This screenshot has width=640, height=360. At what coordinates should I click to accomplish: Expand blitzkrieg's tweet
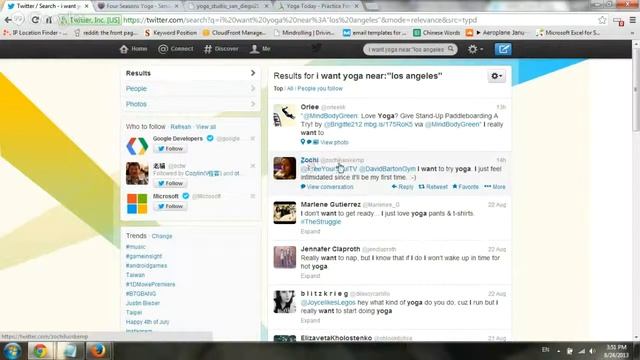click(x=310, y=321)
